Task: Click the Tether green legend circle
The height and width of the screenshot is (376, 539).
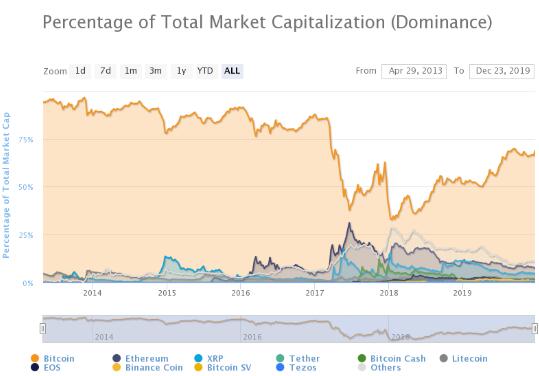Action: point(280,358)
